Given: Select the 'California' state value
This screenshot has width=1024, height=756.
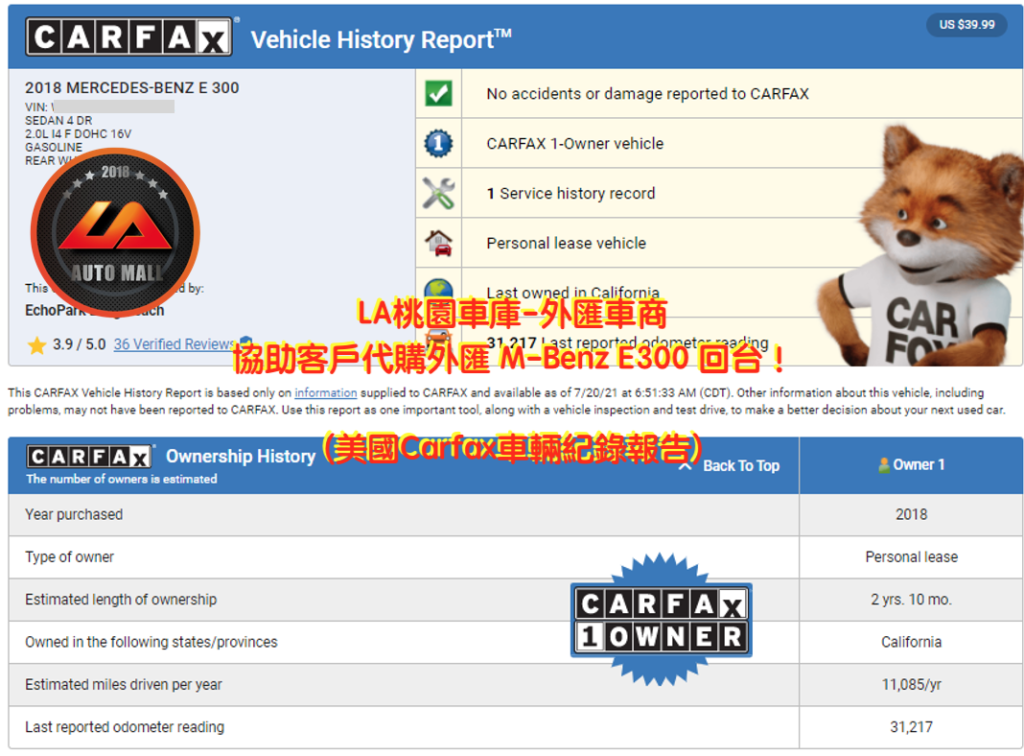Looking at the screenshot, I should (x=911, y=642).
